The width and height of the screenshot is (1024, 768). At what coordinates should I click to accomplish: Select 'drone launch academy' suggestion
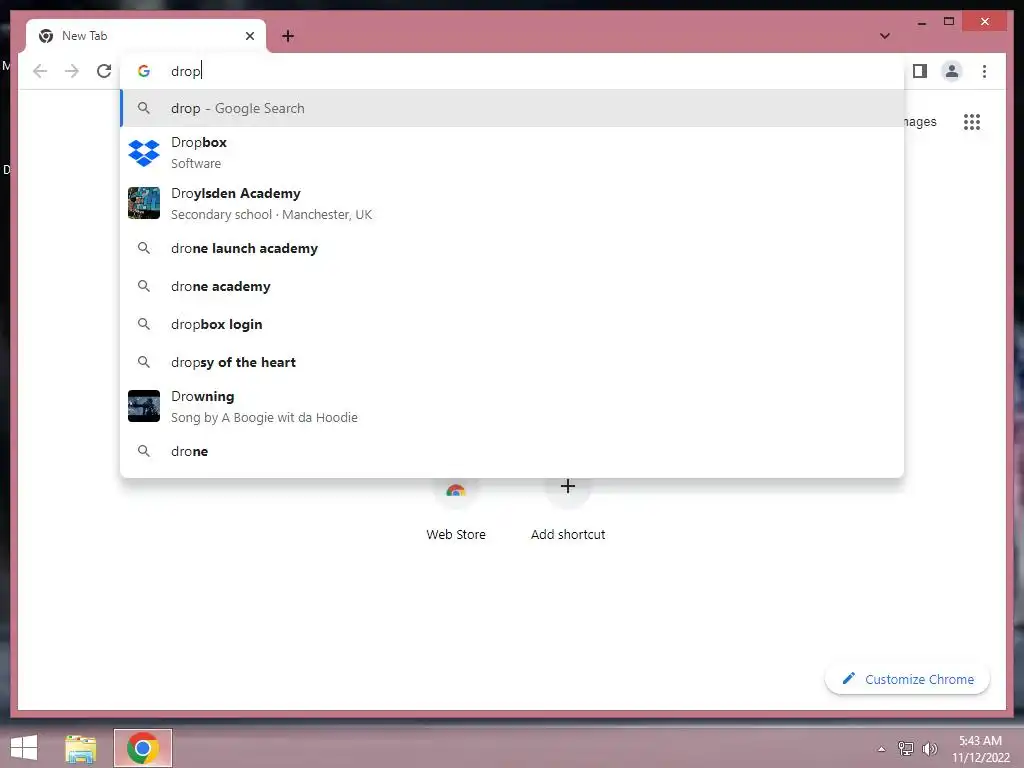coord(512,248)
